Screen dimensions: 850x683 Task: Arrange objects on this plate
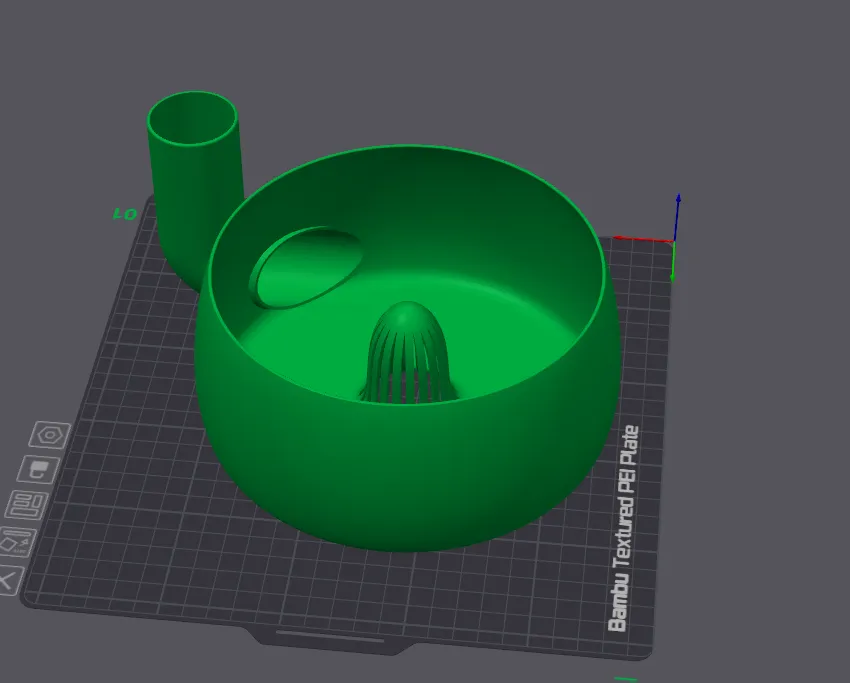pyautogui.click(x=27, y=505)
